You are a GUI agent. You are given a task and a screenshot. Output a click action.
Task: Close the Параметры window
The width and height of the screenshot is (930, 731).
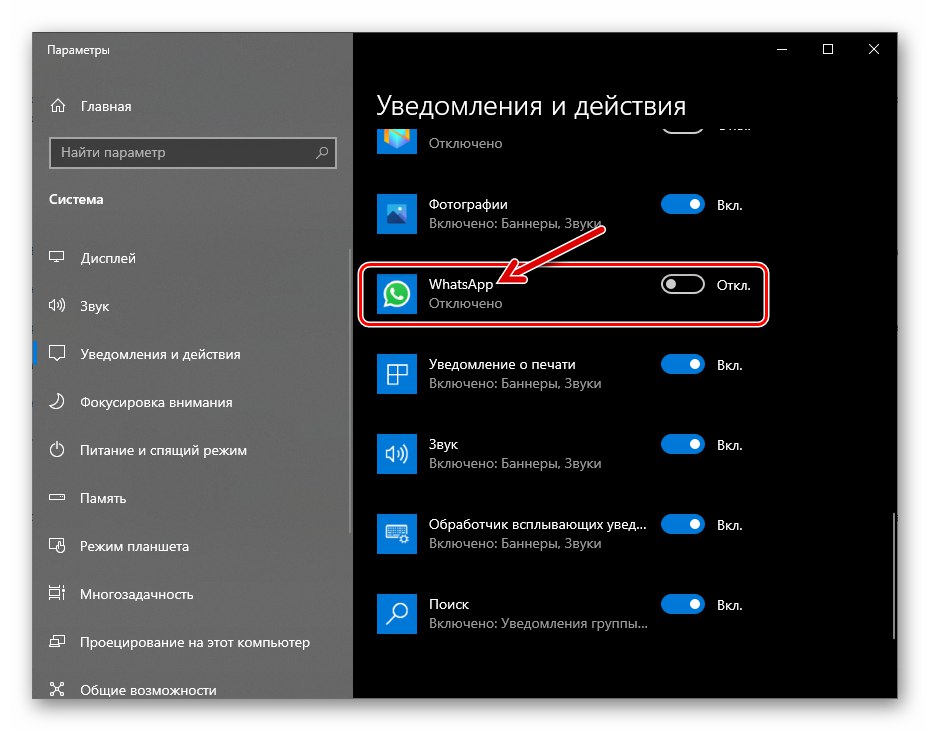click(874, 49)
